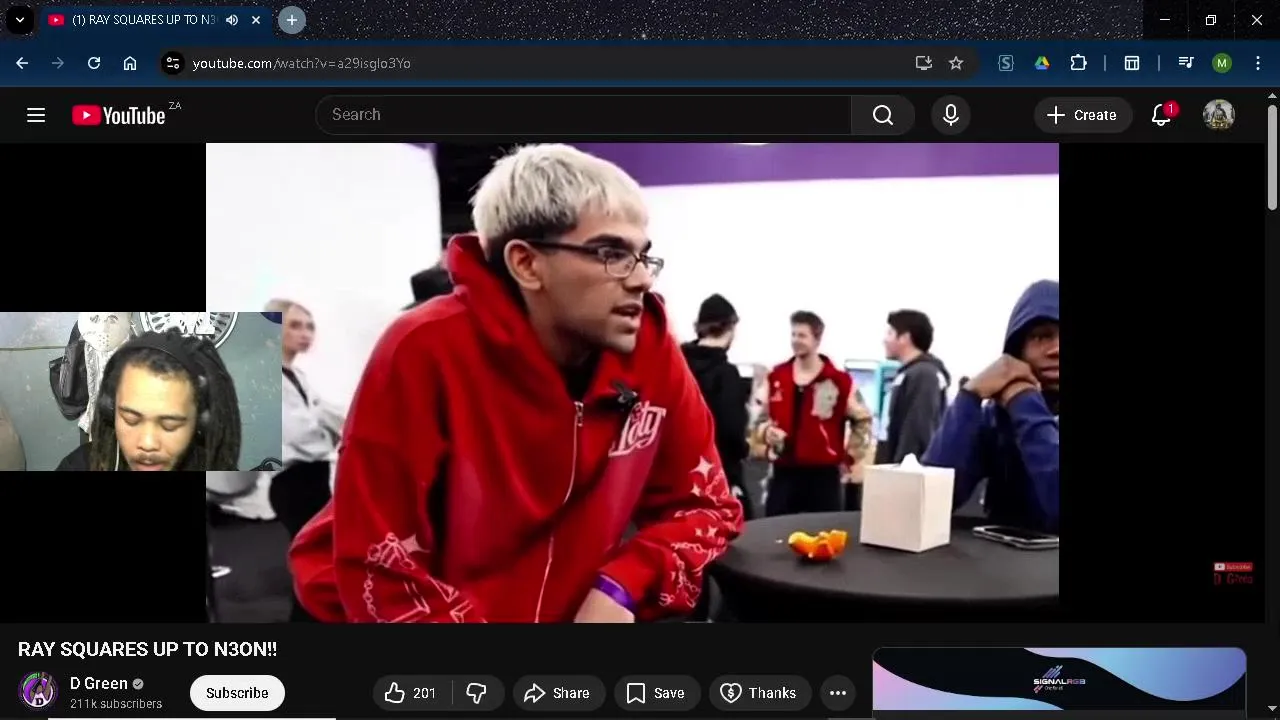Click the 211k subscribers text
This screenshot has height=720, width=1280.
click(116, 704)
